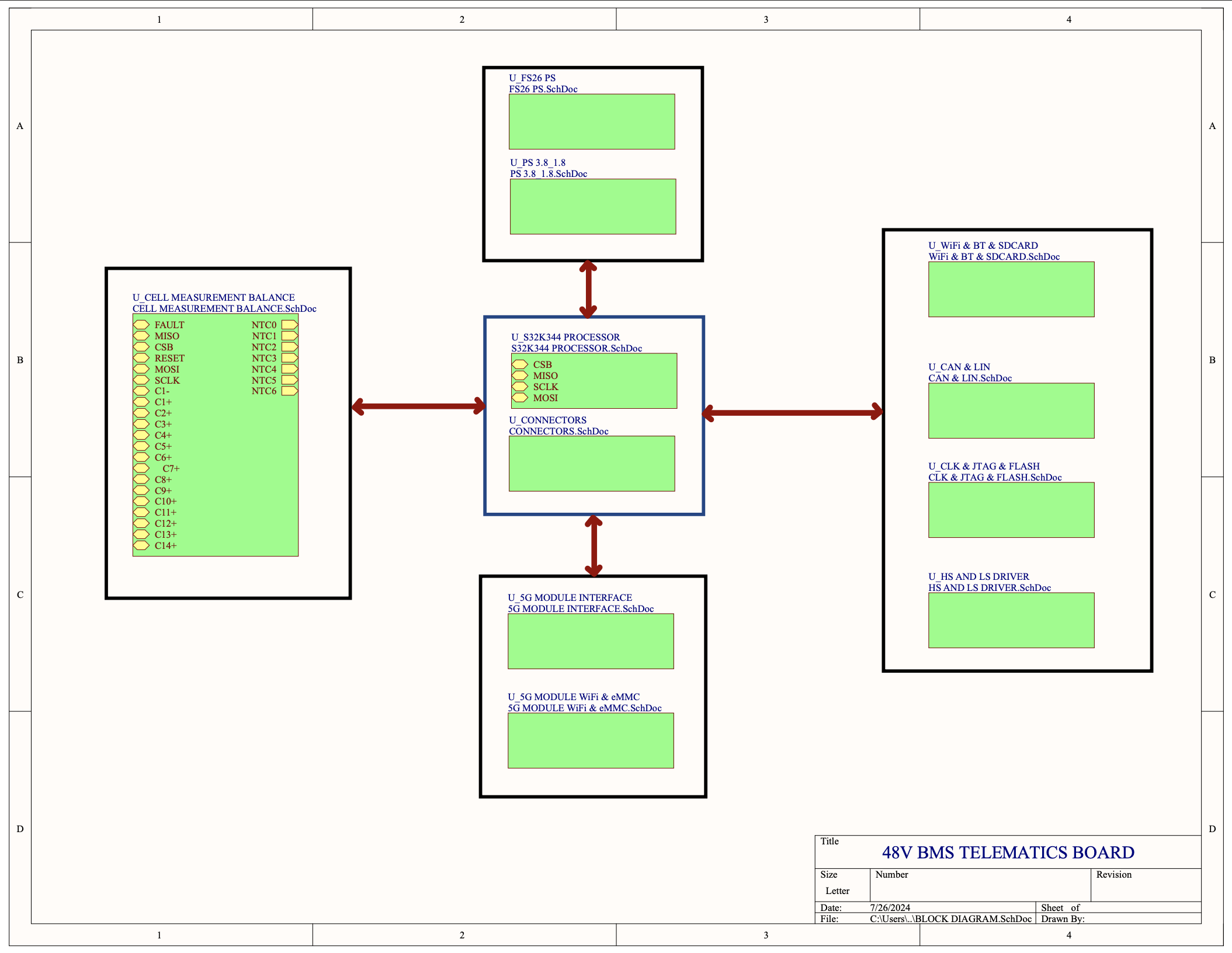Click the CAN & LIN sheet symbol block

(1011, 411)
